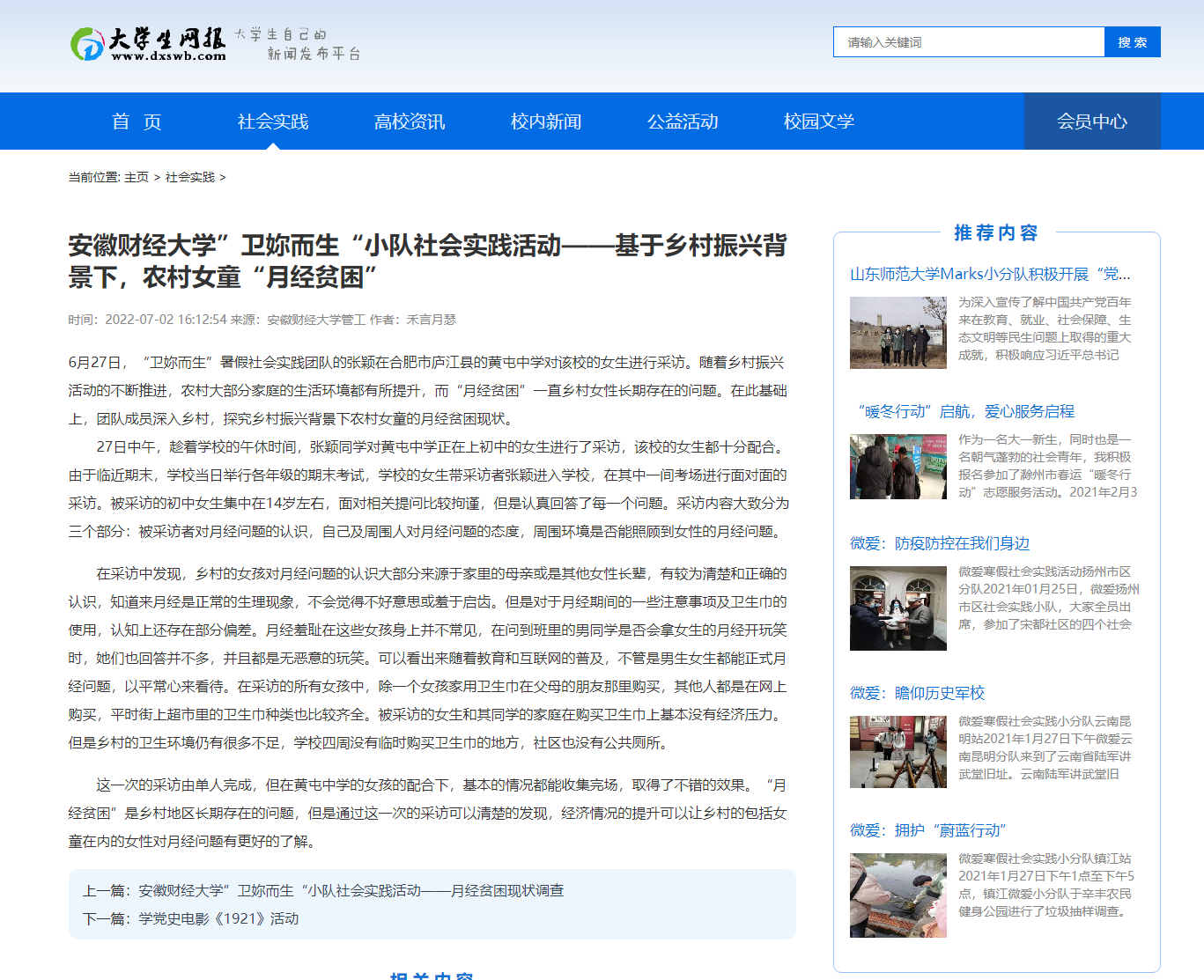
Task: Open the "暖冬行动"启航 article link
Action: coord(965,411)
